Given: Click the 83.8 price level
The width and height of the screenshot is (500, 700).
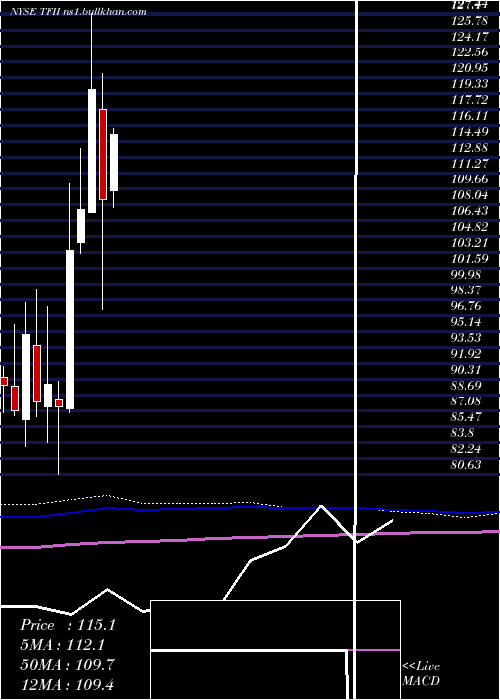Looking at the screenshot, I should pyautogui.click(x=462, y=433).
